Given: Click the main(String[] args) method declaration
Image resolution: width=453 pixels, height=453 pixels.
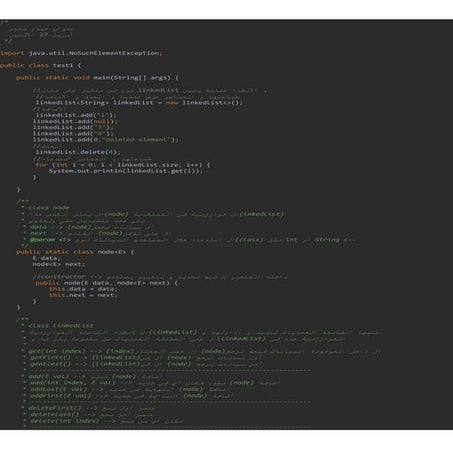Looking at the screenshot, I should click(97, 78).
